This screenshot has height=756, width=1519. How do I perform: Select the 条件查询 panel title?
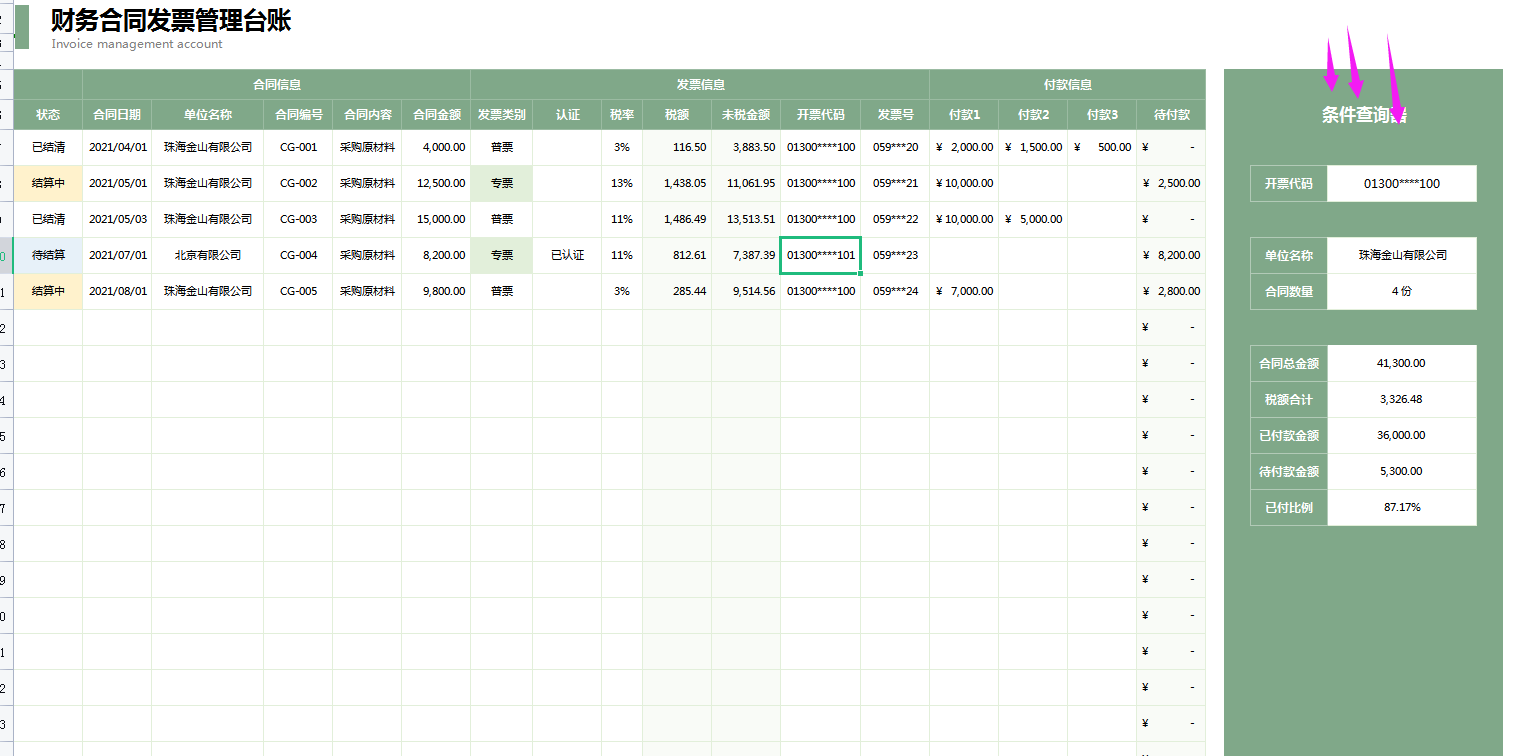1363,115
